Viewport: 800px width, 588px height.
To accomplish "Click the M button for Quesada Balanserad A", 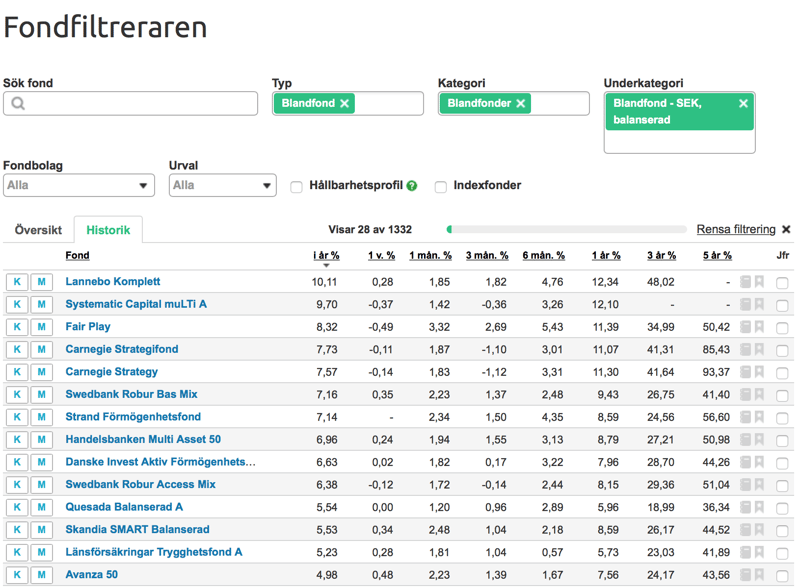I will coord(41,507).
